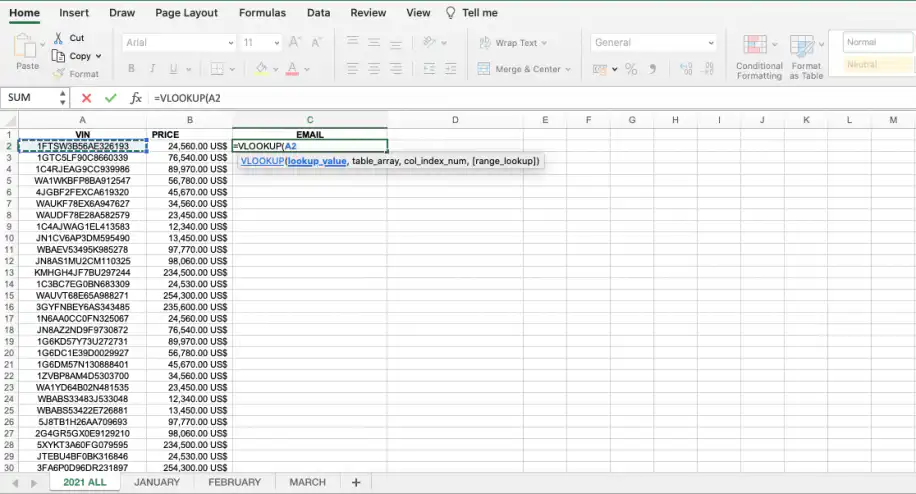The width and height of the screenshot is (916, 494).
Task: Open the Data ribbon tab
Action: [x=318, y=13]
